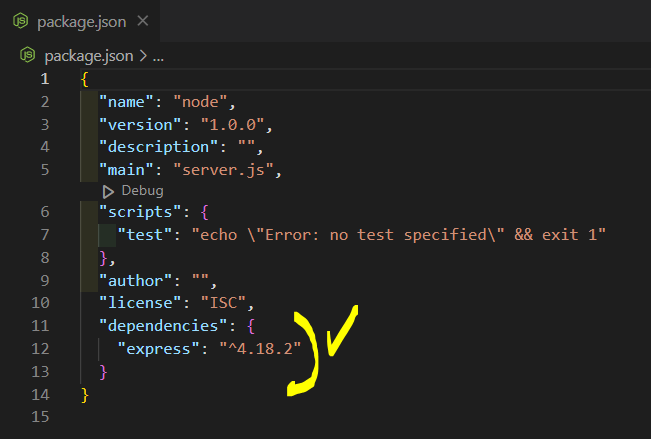651x439 pixels.
Task: Click the breadcrumb ellipsis after package.json
Action: 158,56
